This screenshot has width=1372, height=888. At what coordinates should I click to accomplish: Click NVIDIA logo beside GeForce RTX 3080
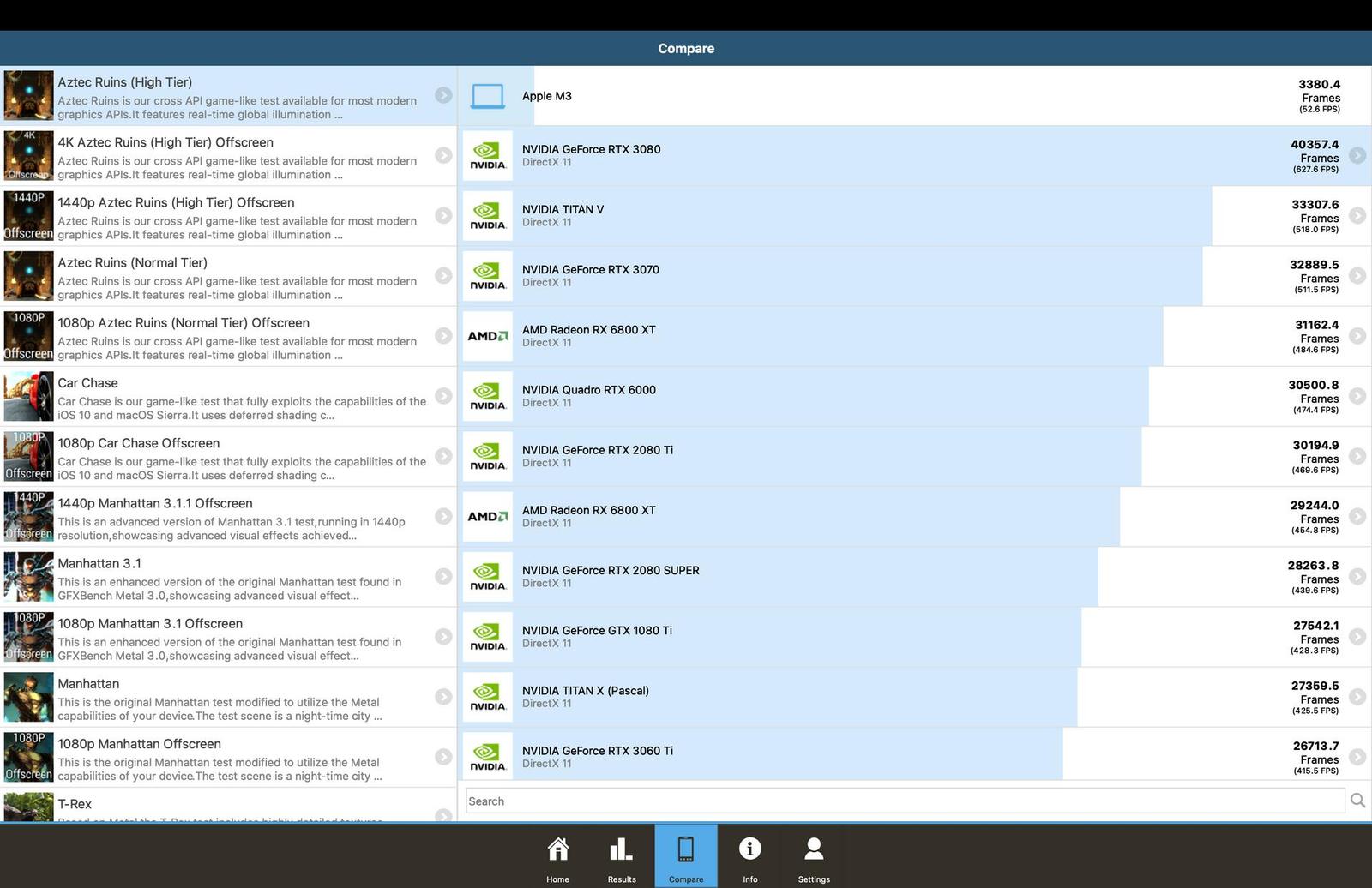(488, 155)
